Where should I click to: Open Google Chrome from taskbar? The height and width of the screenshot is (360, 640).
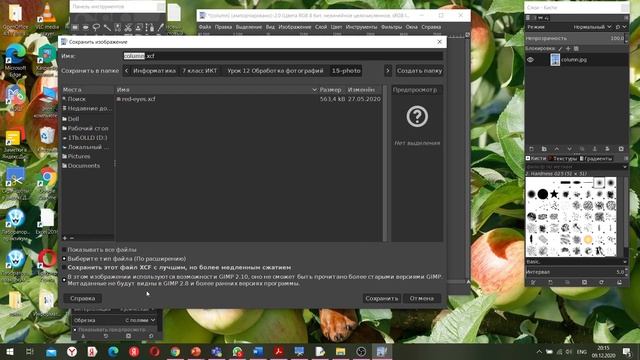tap(175, 351)
